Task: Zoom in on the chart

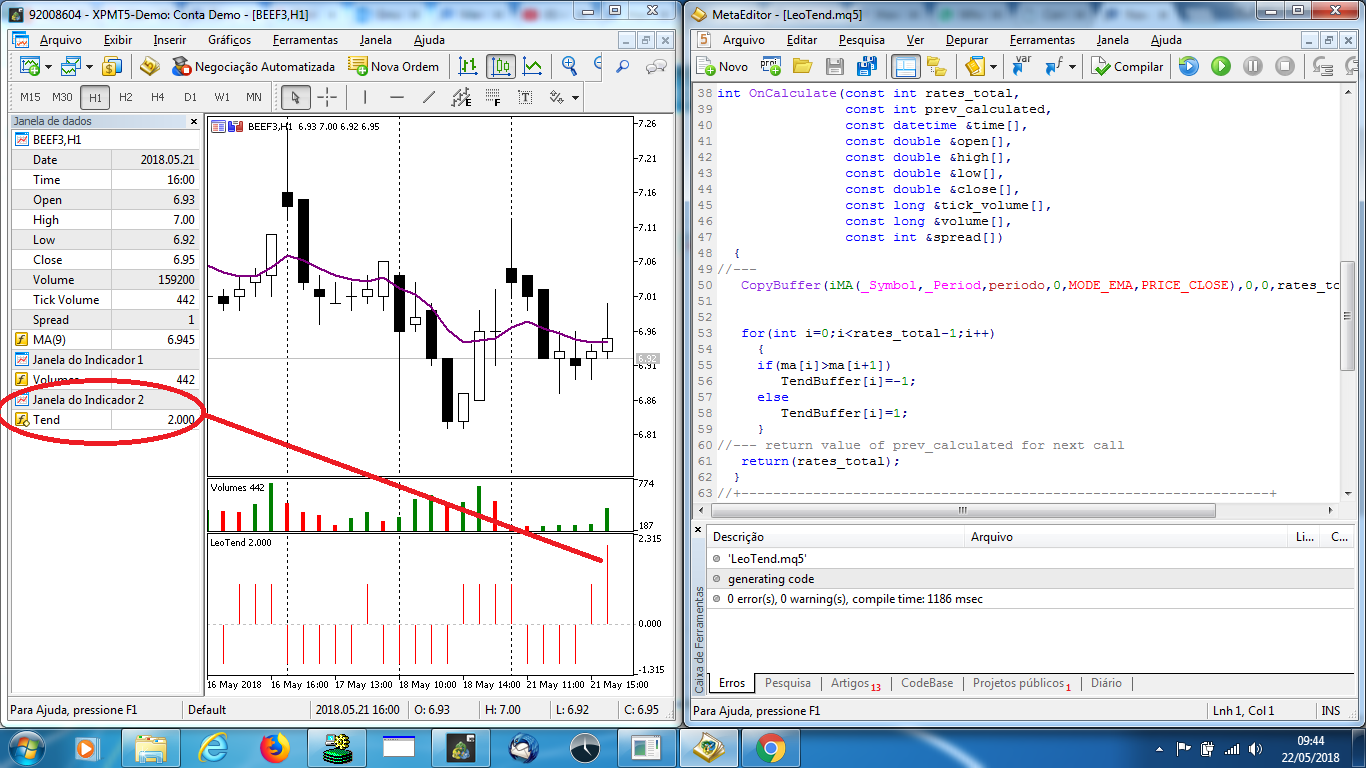Action: point(570,66)
